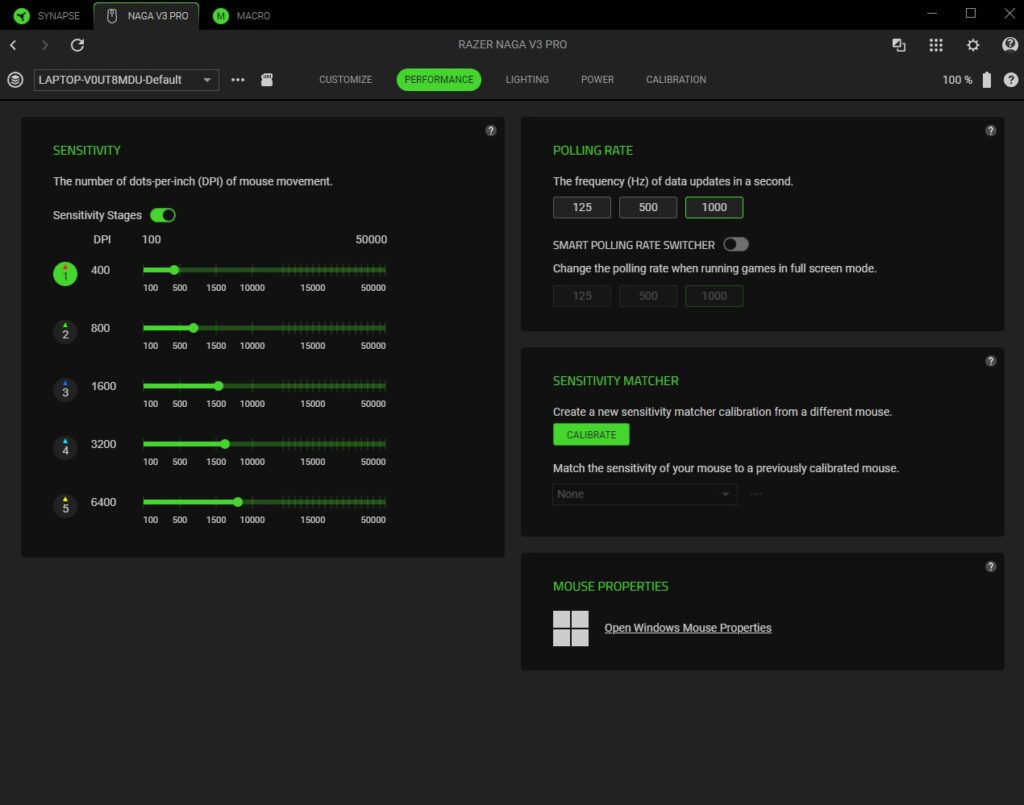The width and height of the screenshot is (1024, 805).
Task: Select sensitivity stage 2 circle
Action: (65, 332)
